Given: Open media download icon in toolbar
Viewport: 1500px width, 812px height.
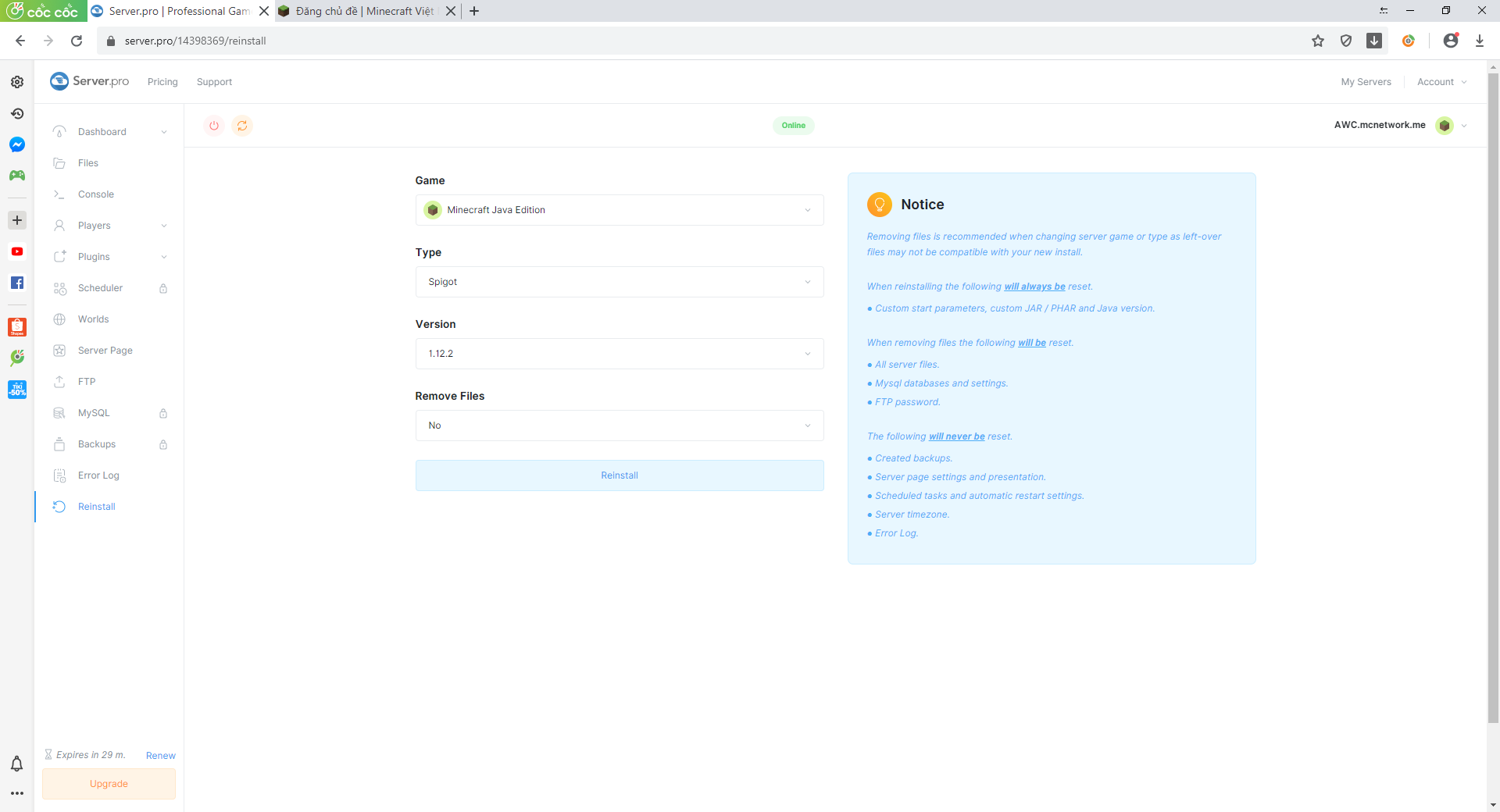Looking at the screenshot, I should tap(1374, 41).
